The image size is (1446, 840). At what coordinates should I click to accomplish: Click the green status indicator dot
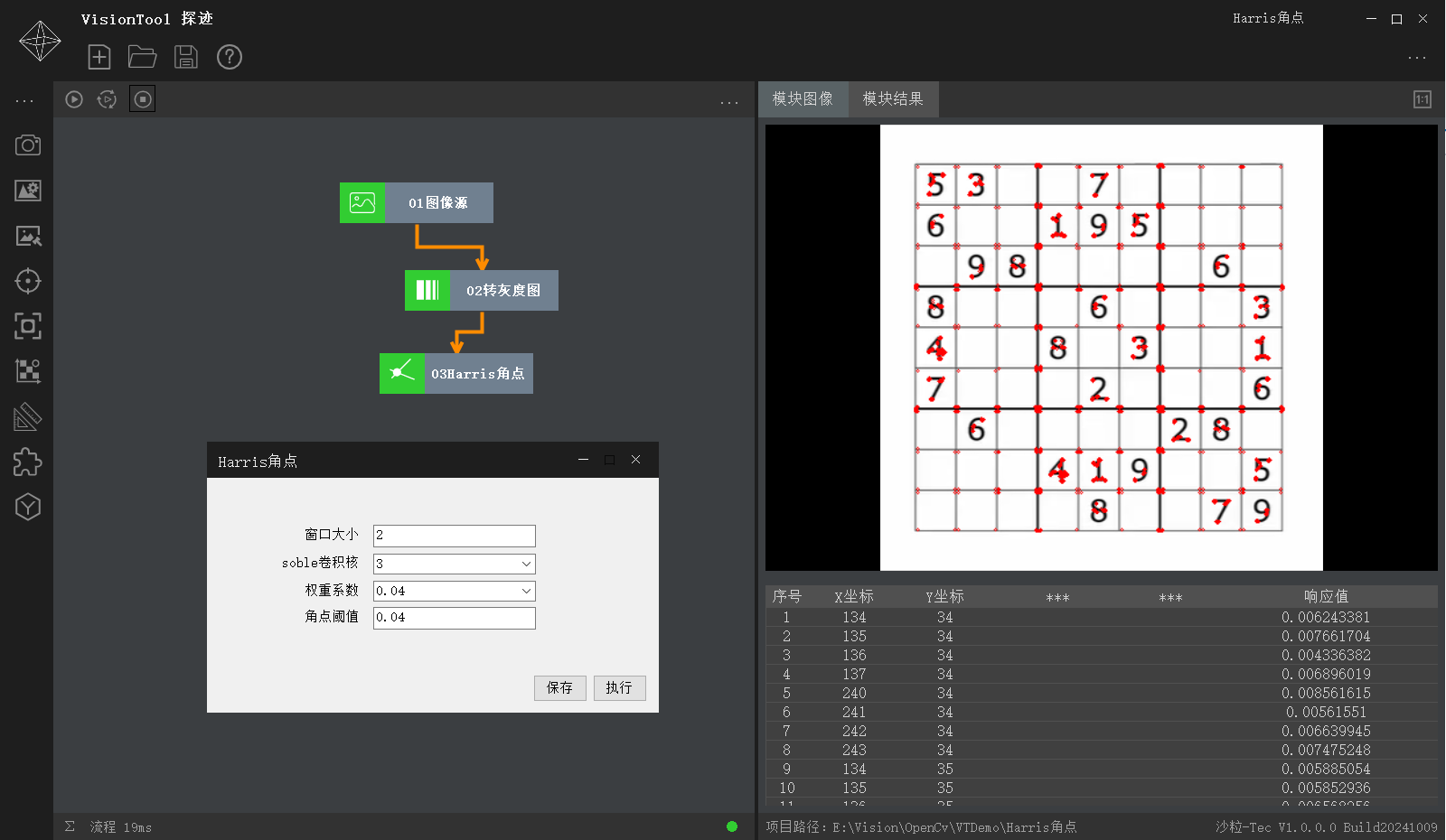tap(732, 826)
